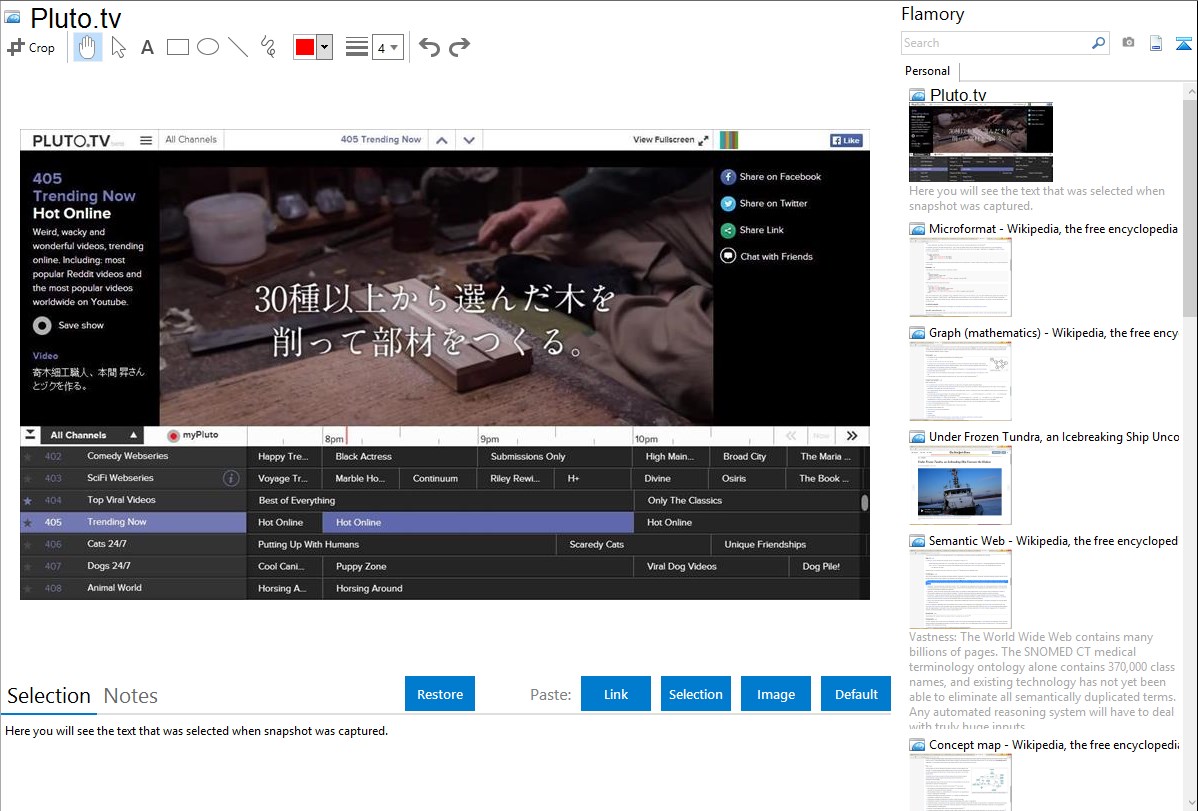
Task: Open the color picker dropdown arrow
Action: point(325,47)
